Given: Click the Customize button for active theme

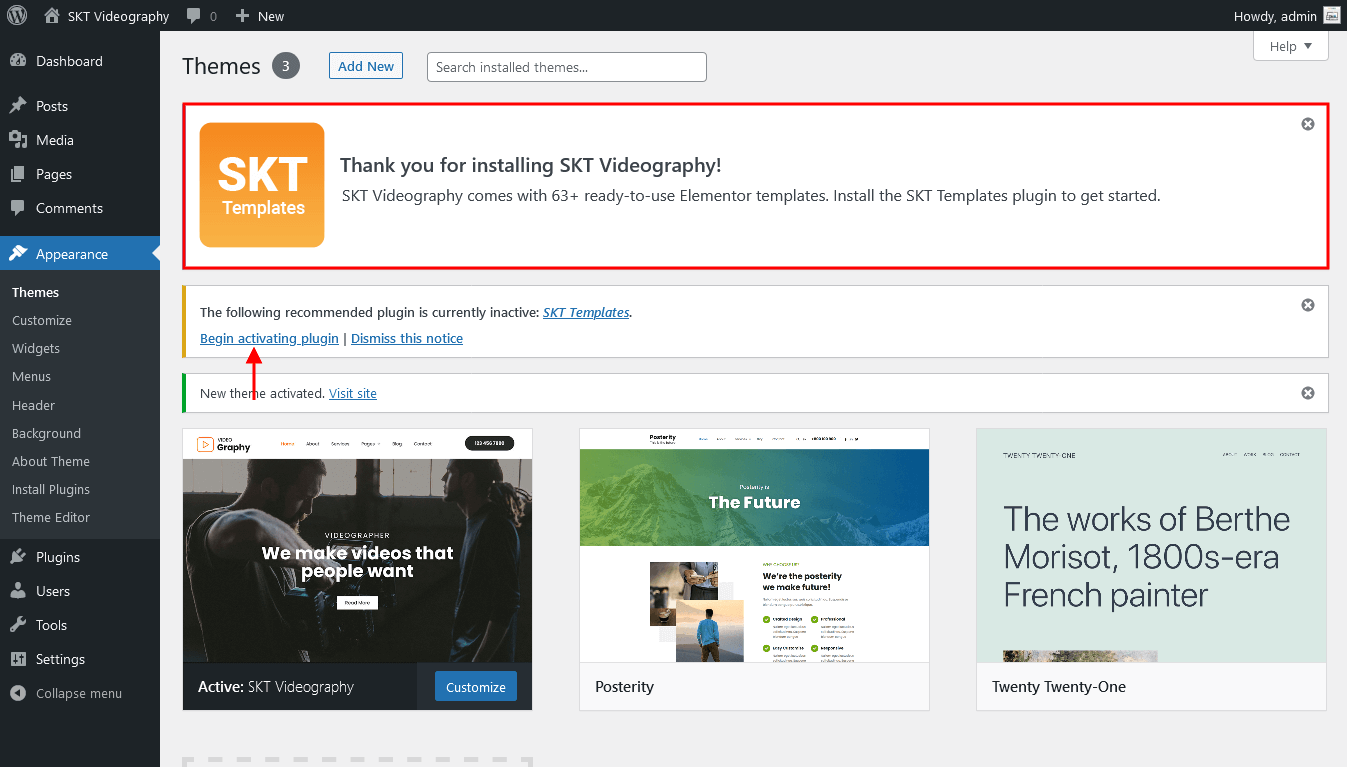Looking at the screenshot, I should [476, 687].
